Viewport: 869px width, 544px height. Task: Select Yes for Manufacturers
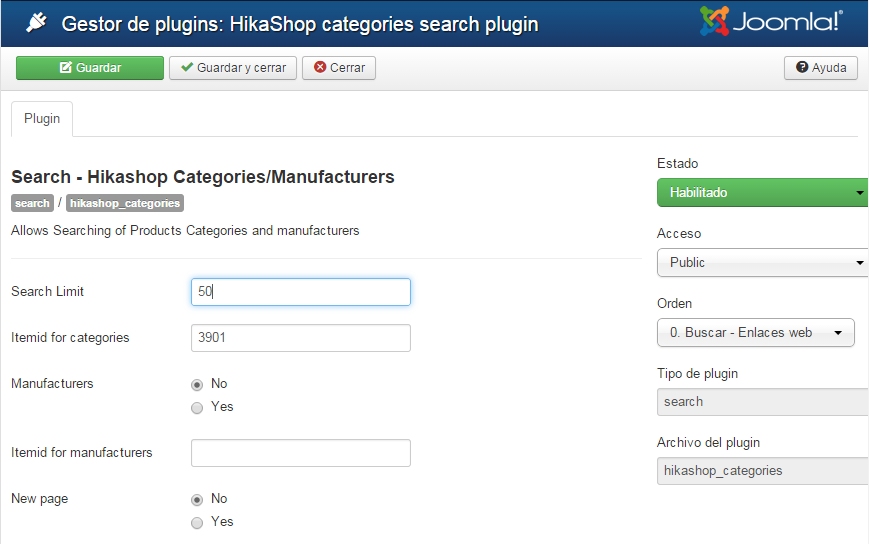coord(197,407)
